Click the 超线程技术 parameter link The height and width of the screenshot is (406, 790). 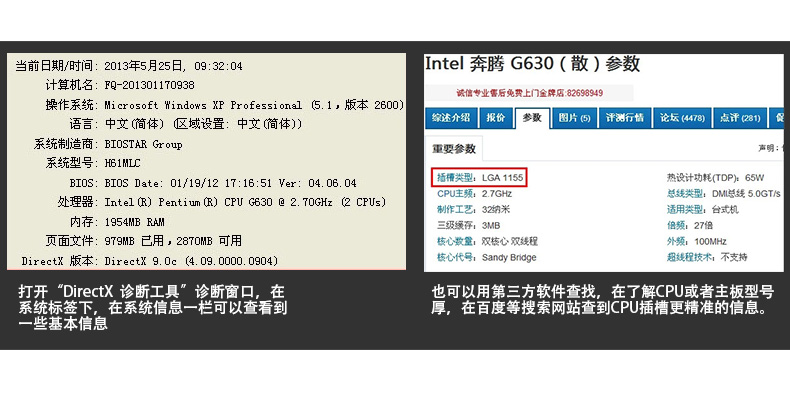690,257
